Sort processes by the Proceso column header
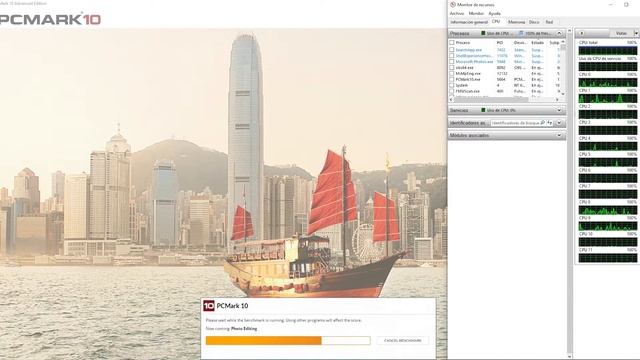Viewport: 640px width, 360px height. point(463,42)
